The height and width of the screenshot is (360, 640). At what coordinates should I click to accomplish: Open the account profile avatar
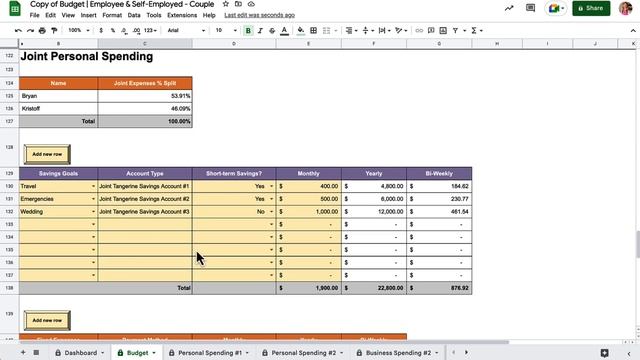(625, 8)
